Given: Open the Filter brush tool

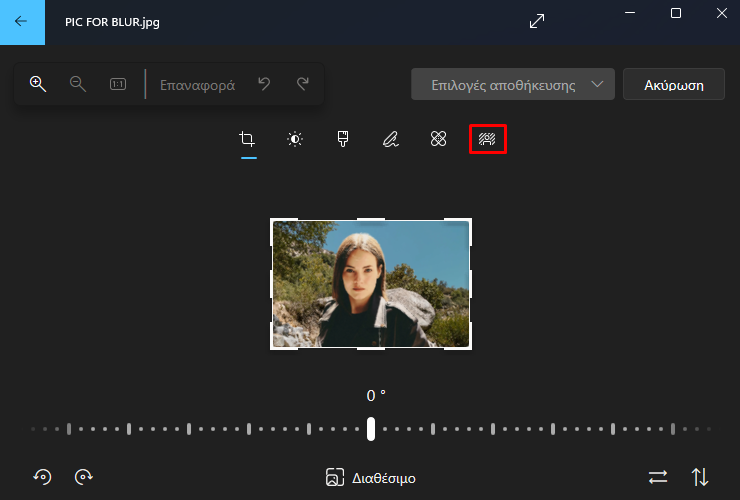Looking at the screenshot, I should click(x=343, y=139).
